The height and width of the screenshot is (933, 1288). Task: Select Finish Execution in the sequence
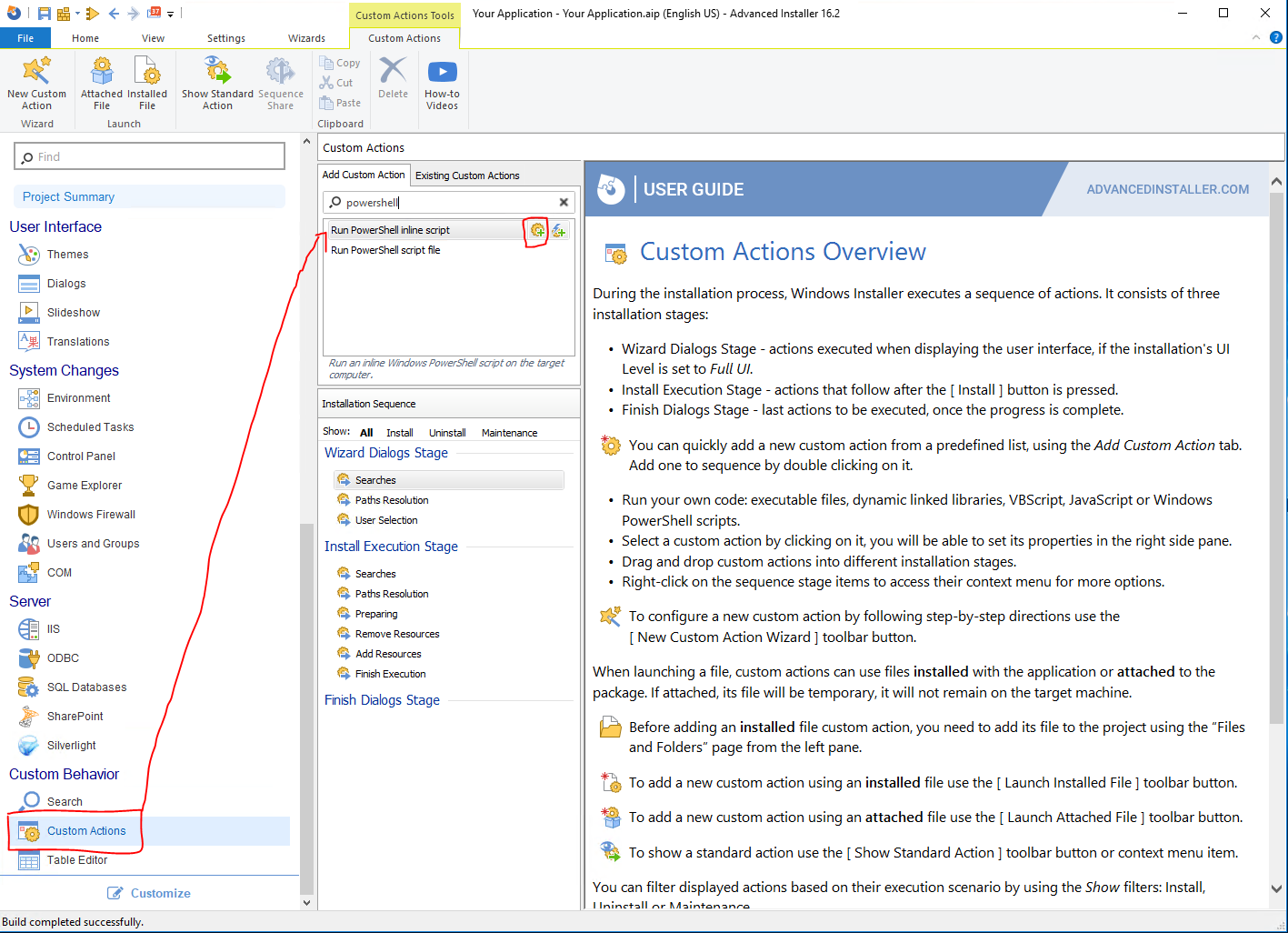(x=390, y=674)
